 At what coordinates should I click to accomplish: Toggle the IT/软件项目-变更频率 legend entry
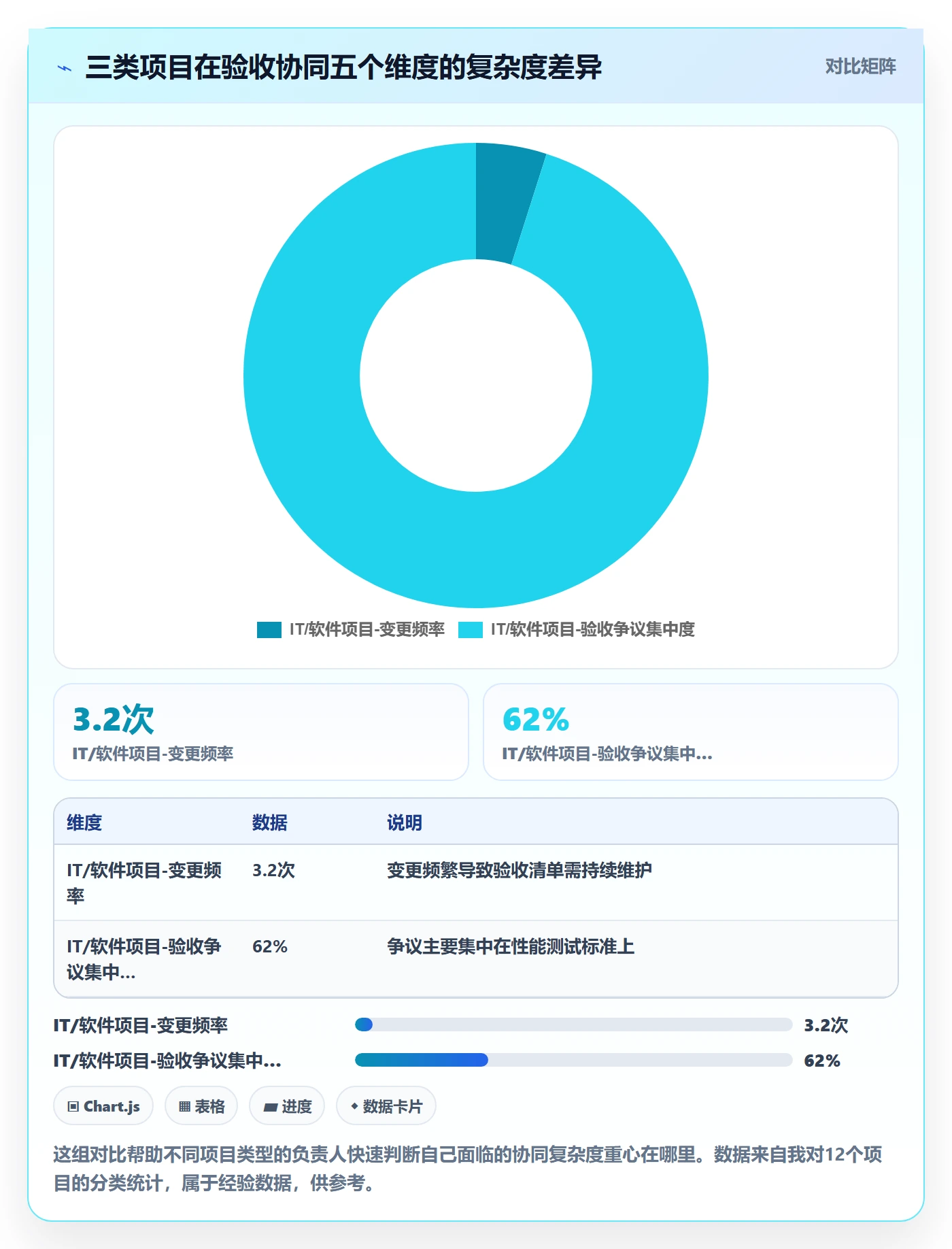pyautogui.click(x=351, y=629)
